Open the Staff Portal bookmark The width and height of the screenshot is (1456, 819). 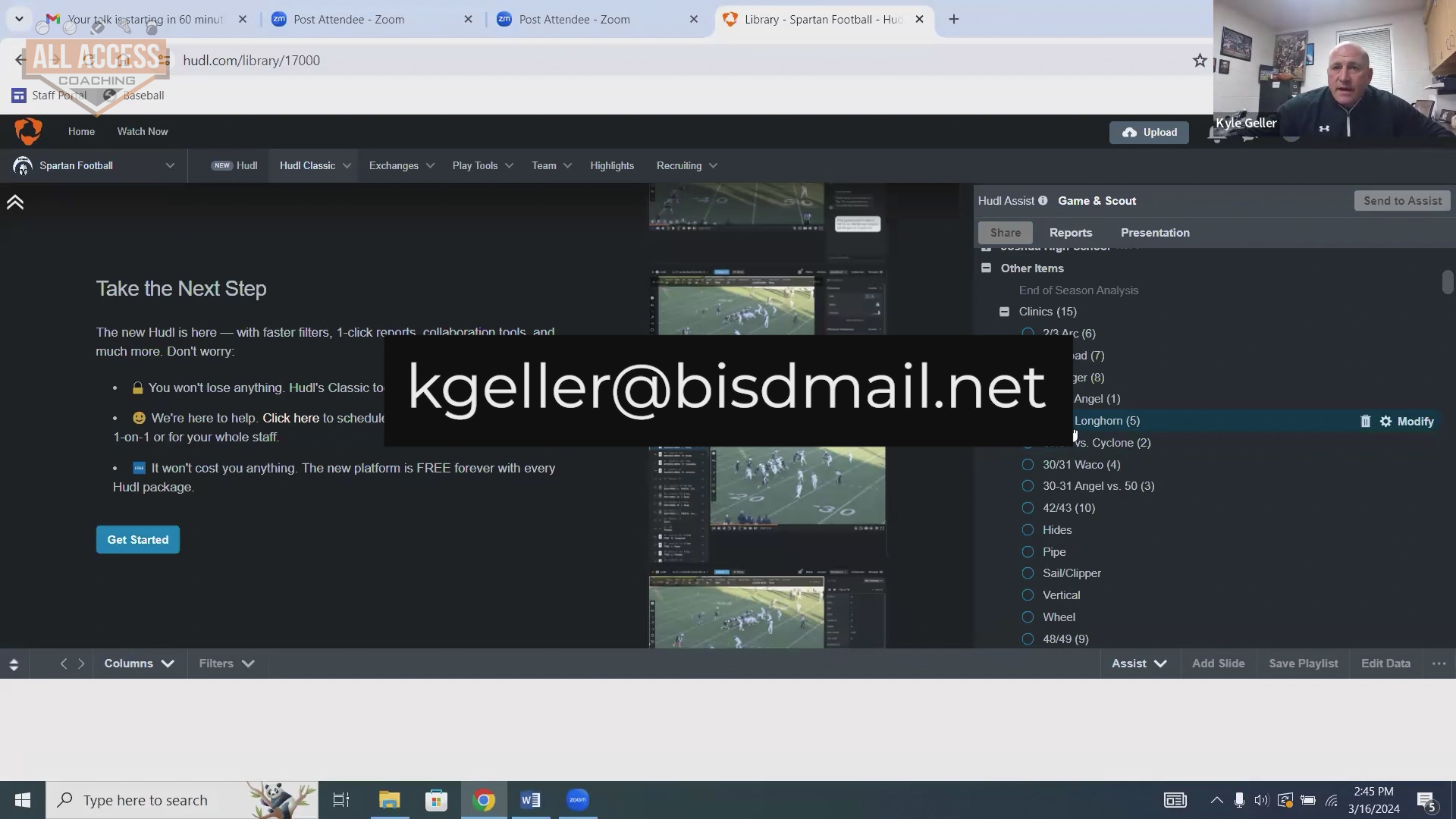point(49,96)
